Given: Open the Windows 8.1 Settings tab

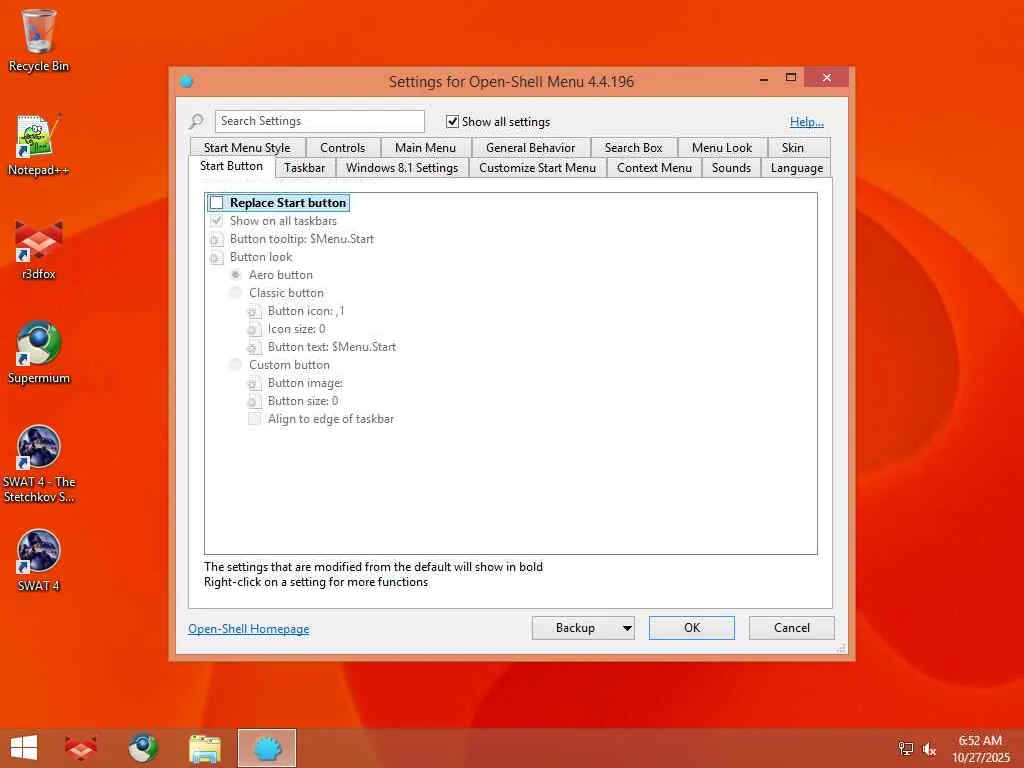Looking at the screenshot, I should pyautogui.click(x=402, y=168).
